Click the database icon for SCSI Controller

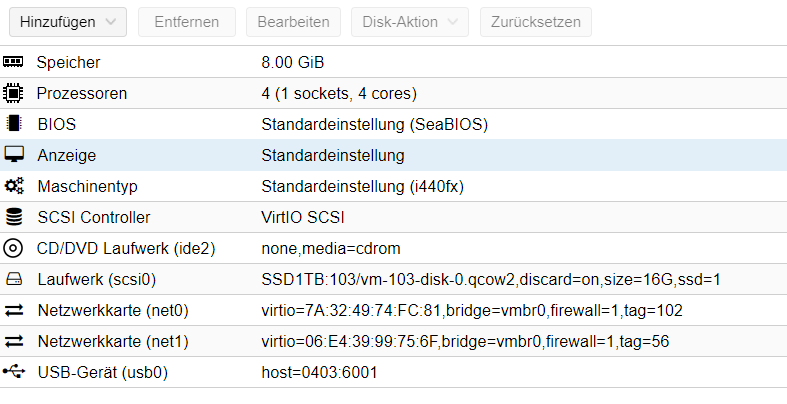point(14,217)
